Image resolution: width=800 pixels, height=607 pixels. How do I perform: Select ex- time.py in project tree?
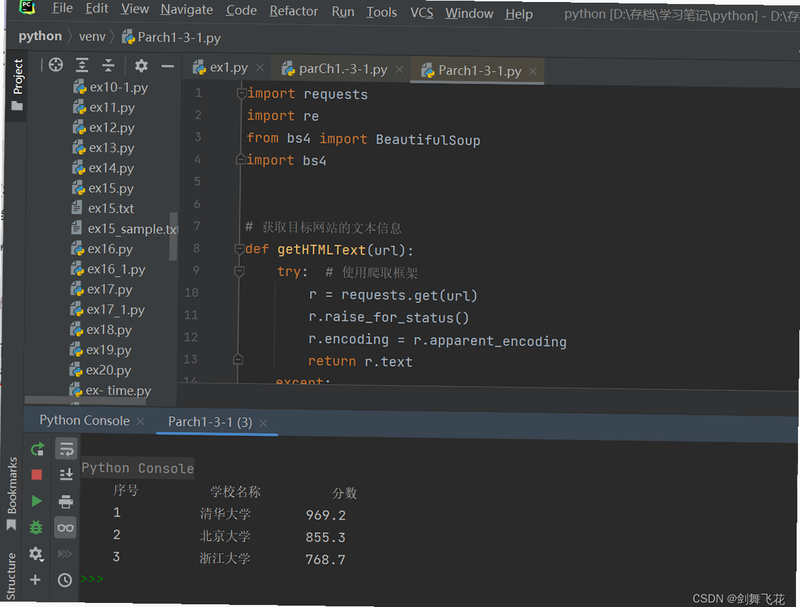click(x=110, y=390)
